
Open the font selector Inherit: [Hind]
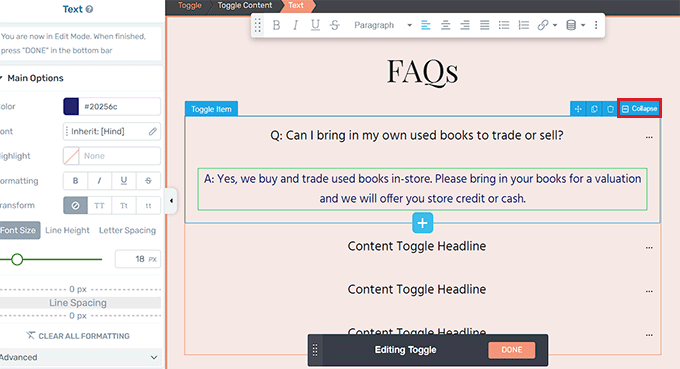[x=112, y=131]
